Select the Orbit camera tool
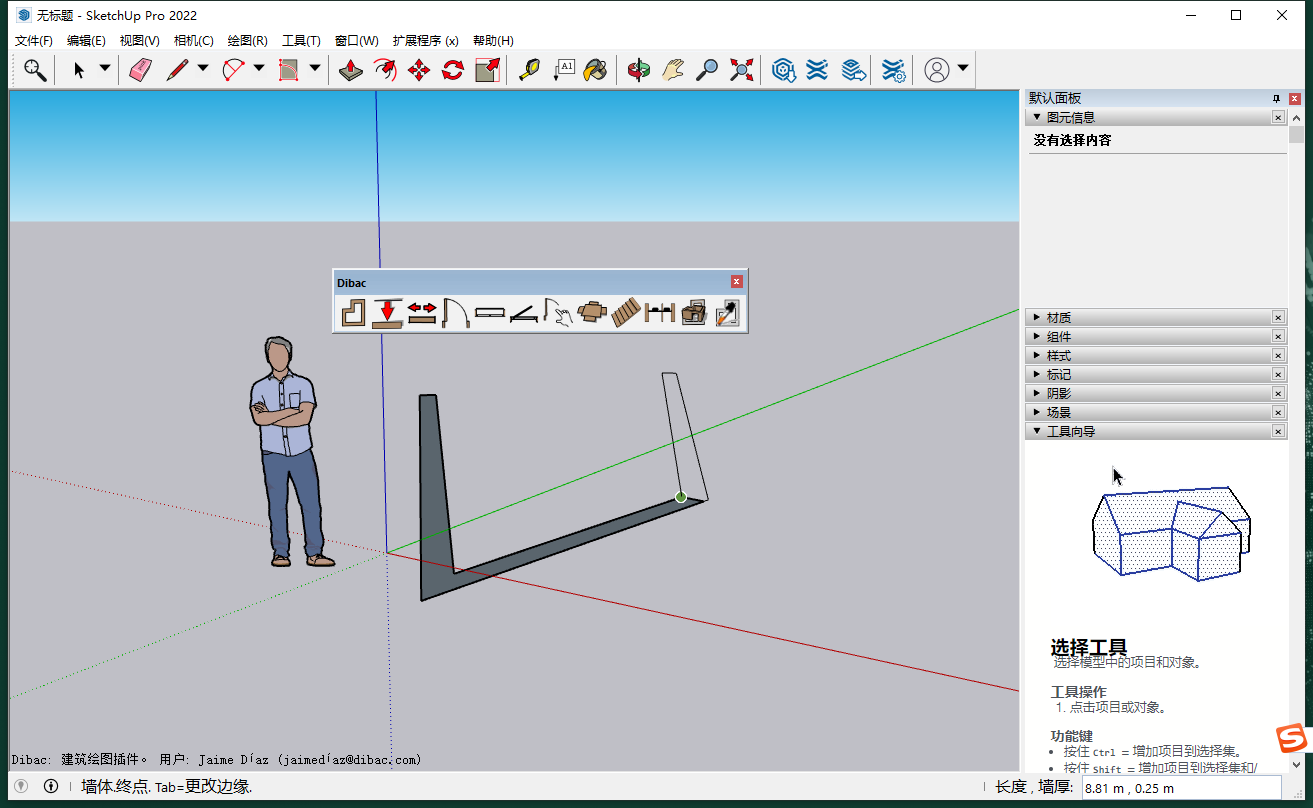 click(638, 69)
